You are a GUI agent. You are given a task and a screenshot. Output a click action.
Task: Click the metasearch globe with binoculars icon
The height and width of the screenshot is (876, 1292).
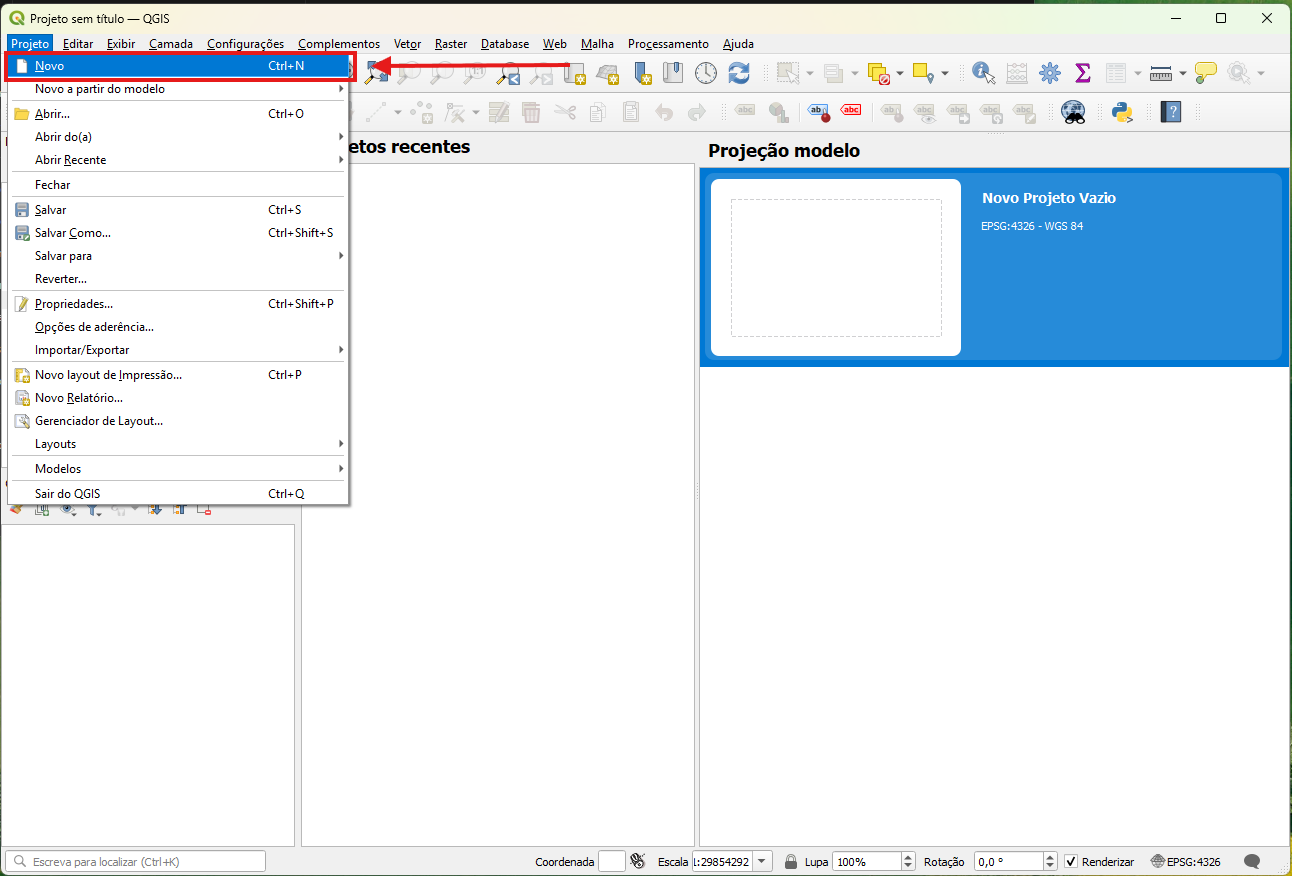[1073, 112]
